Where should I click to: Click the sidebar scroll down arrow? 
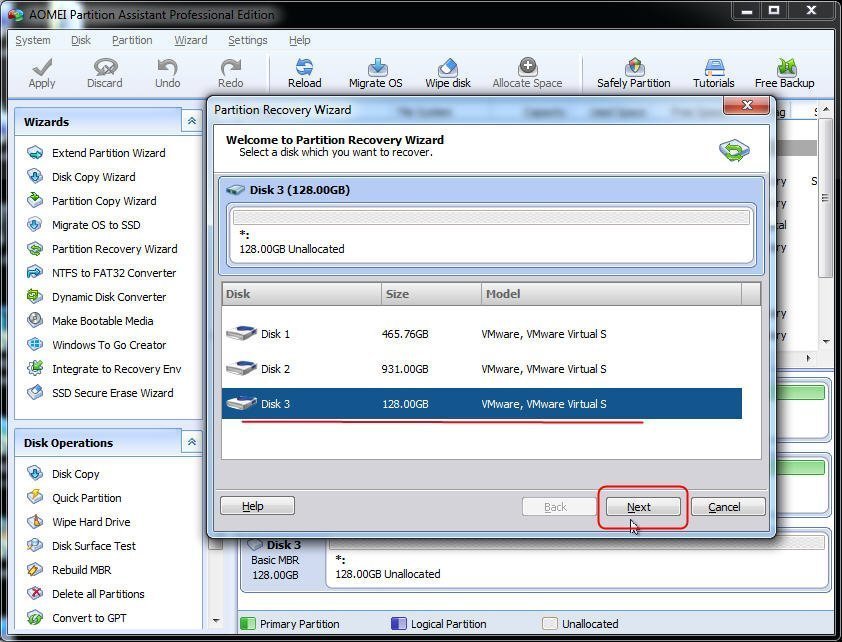[216, 621]
